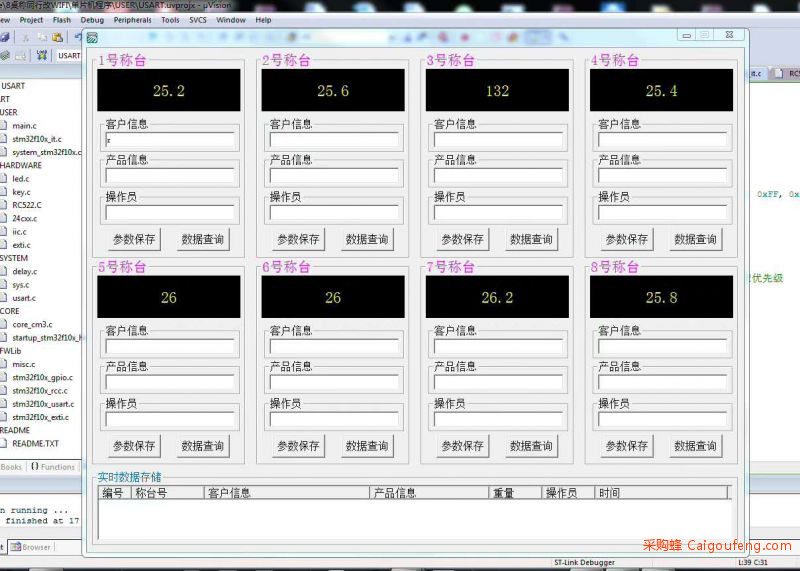800x571 pixels.
Task: Open the Window menu
Action: click(231, 20)
